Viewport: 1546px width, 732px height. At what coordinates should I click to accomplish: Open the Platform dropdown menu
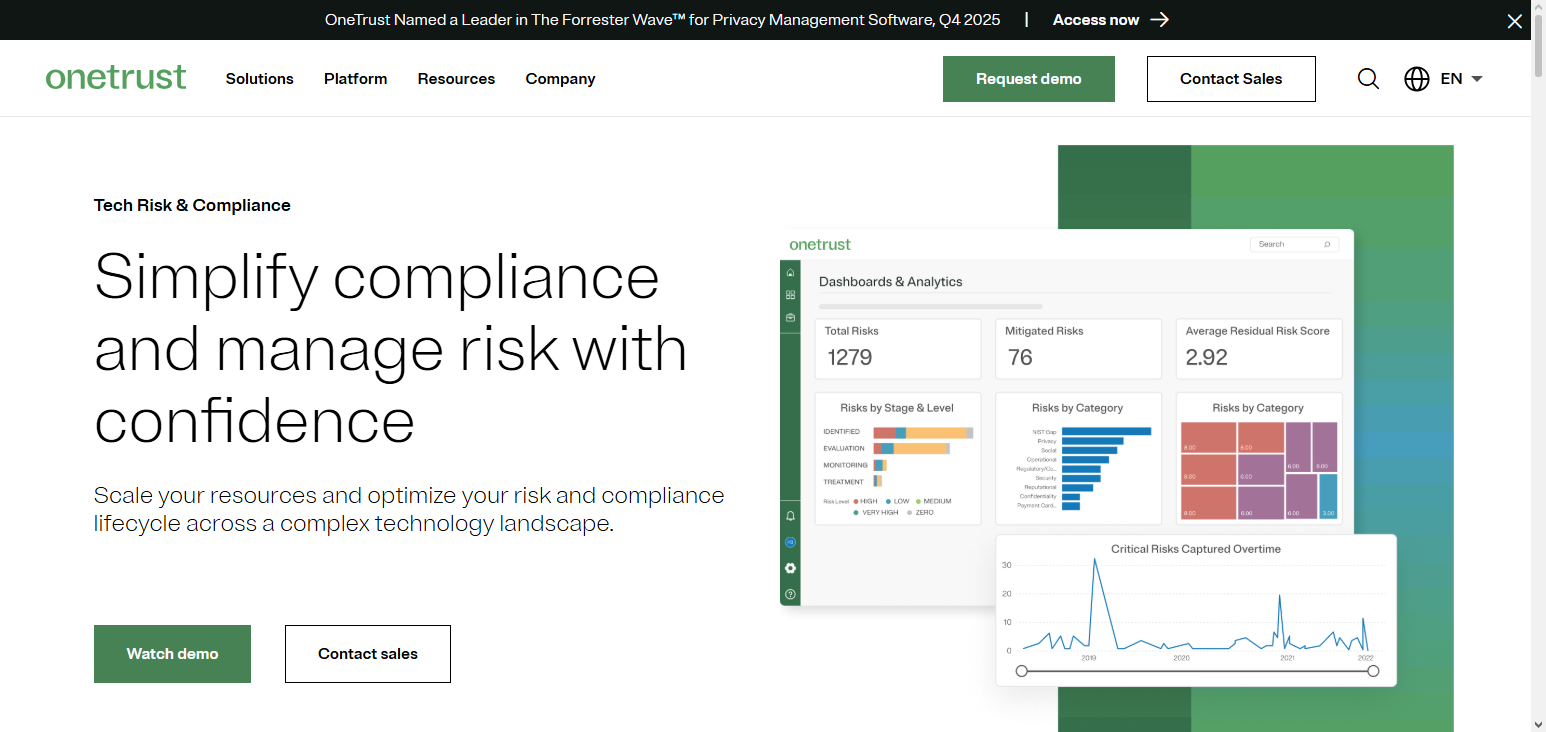point(355,78)
